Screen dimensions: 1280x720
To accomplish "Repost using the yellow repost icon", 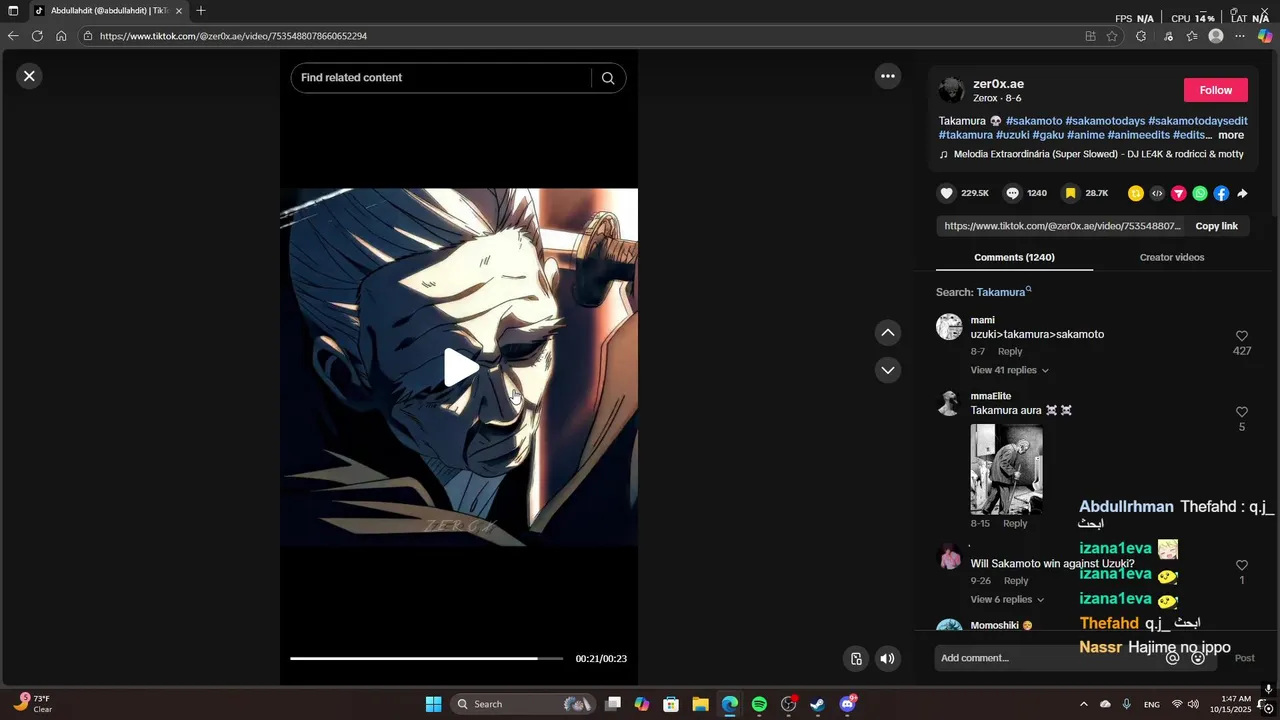I will point(1136,194).
